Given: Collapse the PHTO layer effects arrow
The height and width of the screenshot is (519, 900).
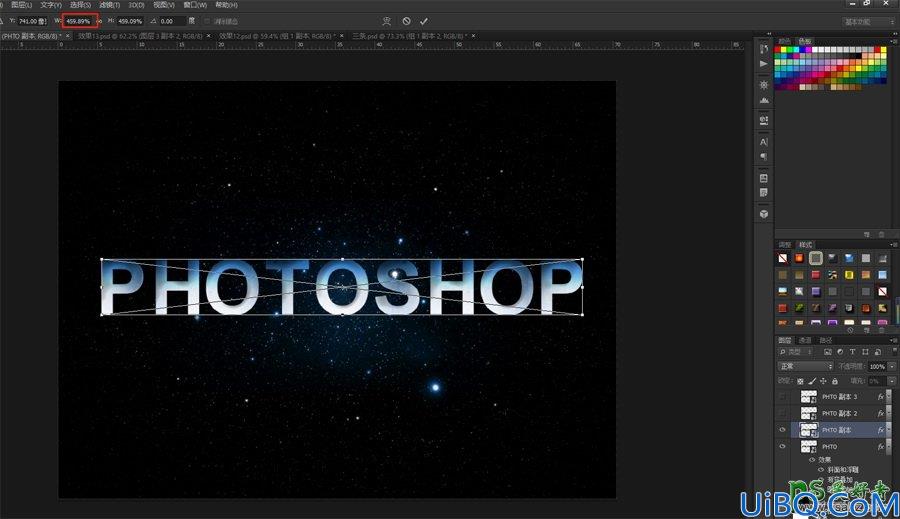Looking at the screenshot, I should tap(890, 446).
